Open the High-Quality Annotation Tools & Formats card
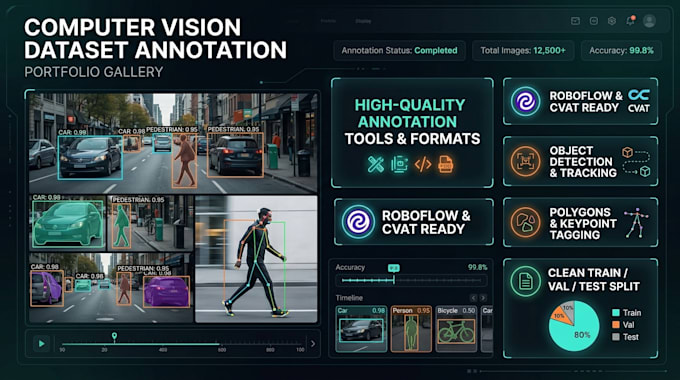Image resolution: width=680 pixels, height=380 pixels. click(412, 132)
